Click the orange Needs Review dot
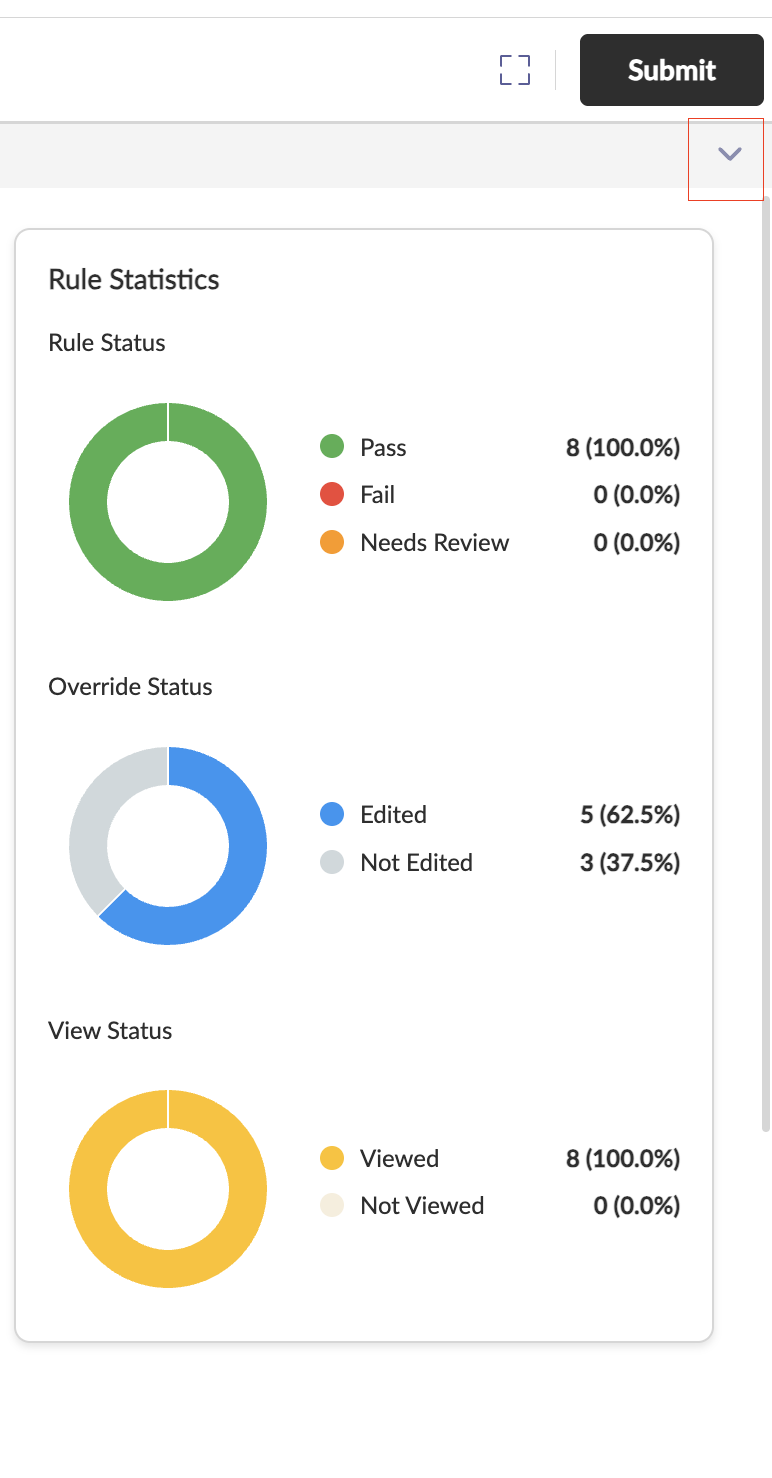 [x=331, y=542]
